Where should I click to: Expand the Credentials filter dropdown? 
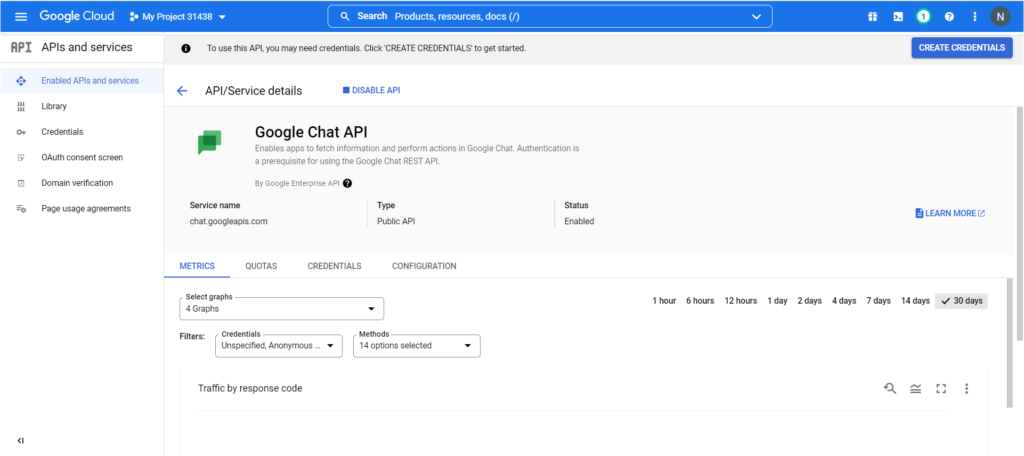279,346
